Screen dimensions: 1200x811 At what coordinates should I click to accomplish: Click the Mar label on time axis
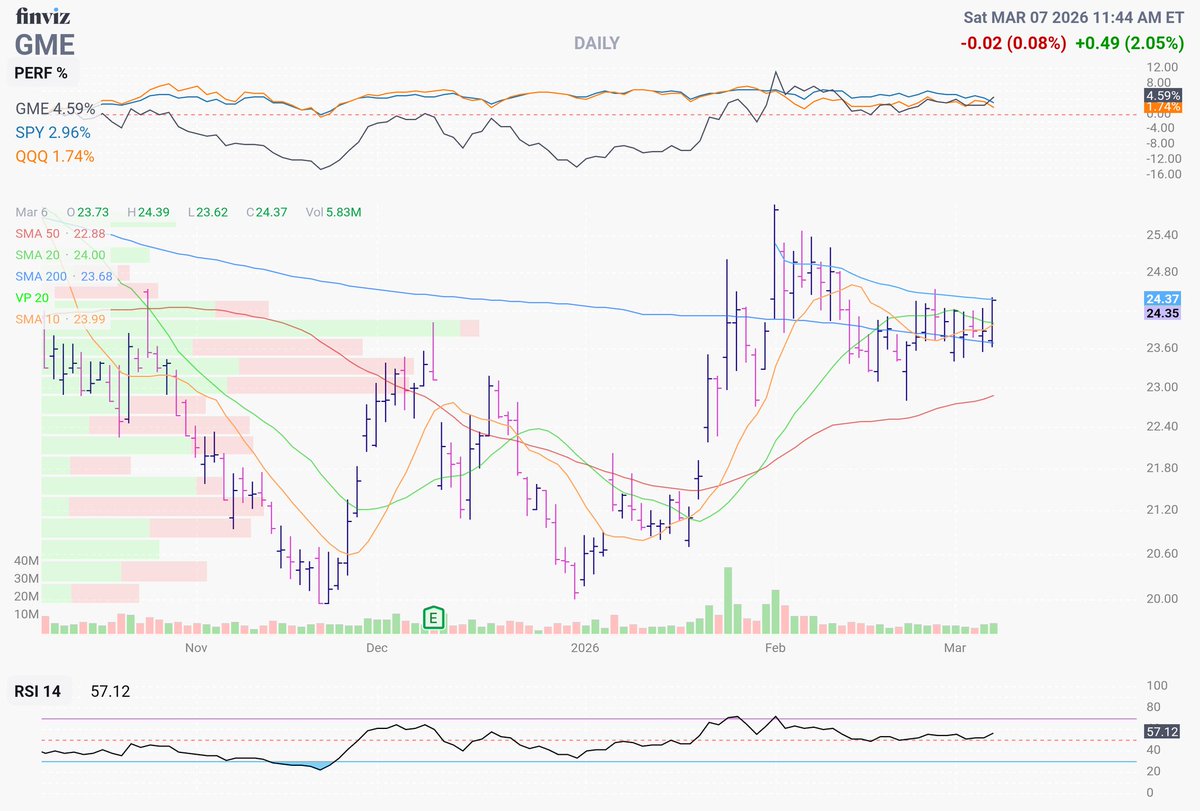[955, 649]
